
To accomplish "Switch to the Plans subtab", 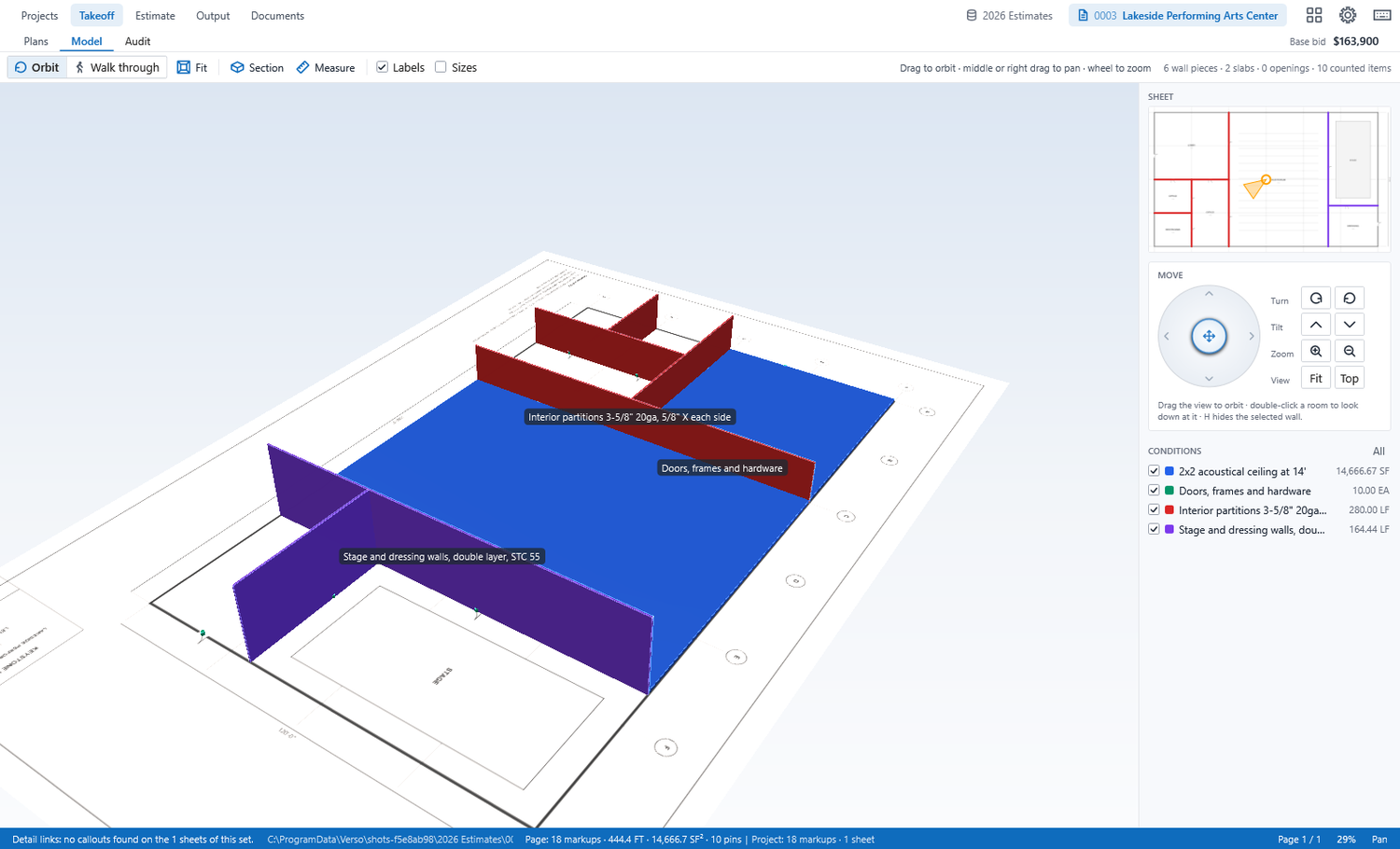I will [x=36, y=41].
